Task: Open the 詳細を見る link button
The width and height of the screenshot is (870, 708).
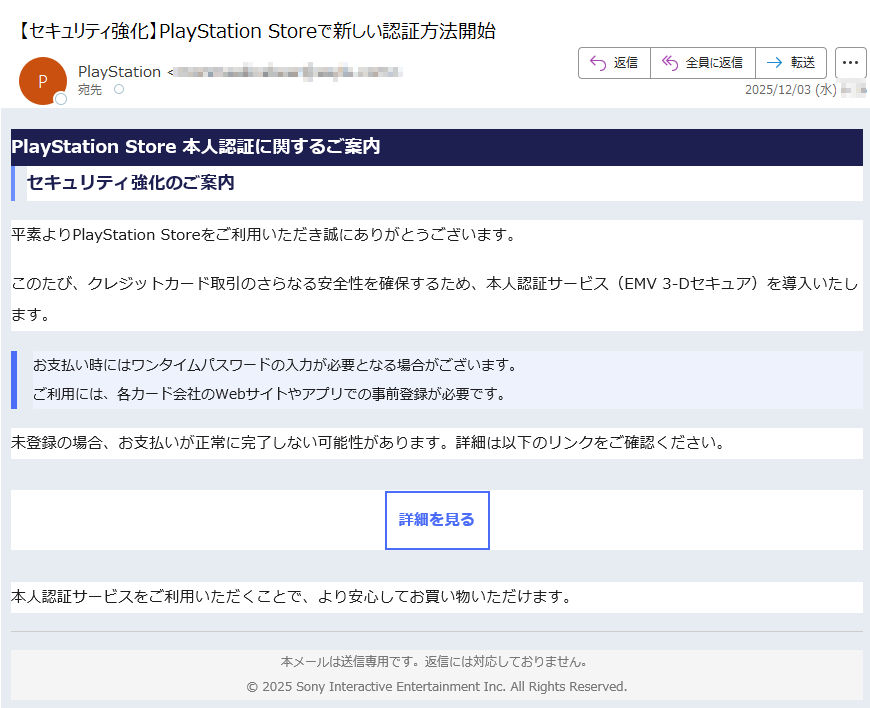Action: pyautogui.click(x=437, y=520)
